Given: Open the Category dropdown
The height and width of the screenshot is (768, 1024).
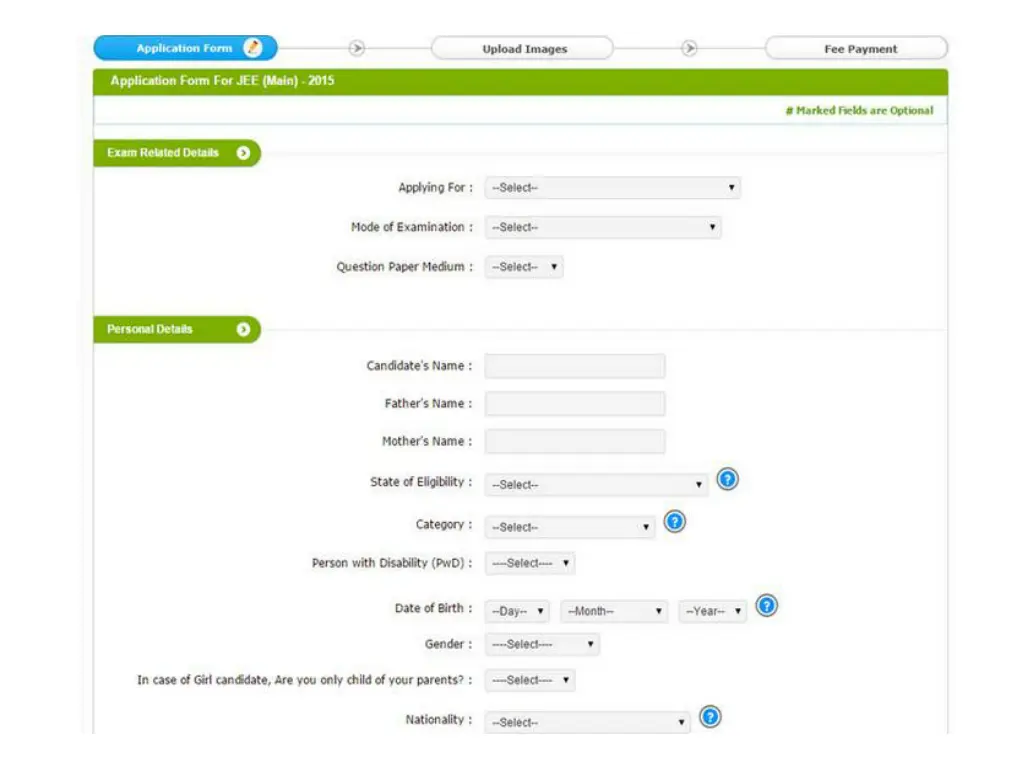Looking at the screenshot, I should pyautogui.click(x=569, y=527).
